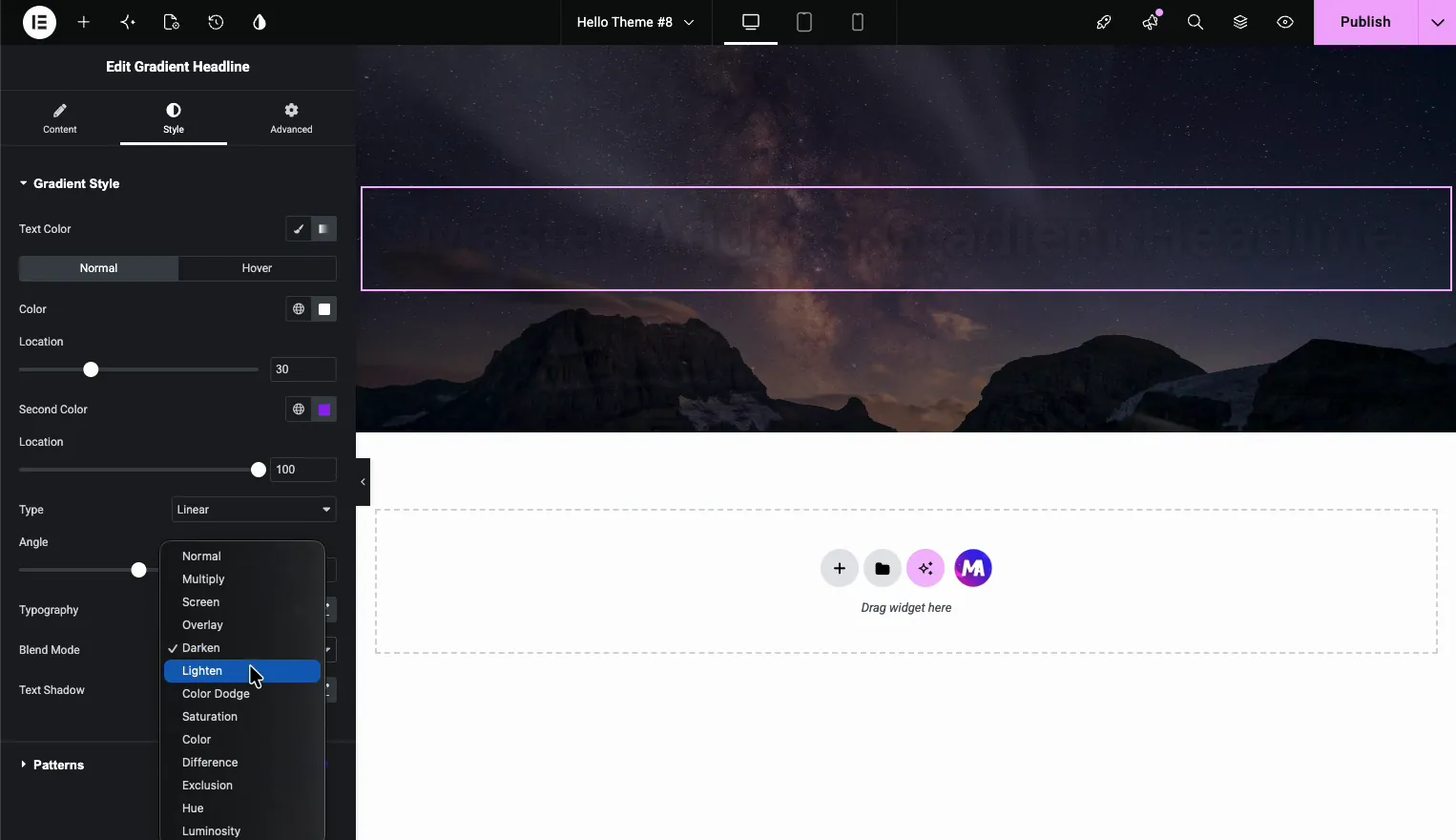The image size is (1456, 840).
Task: Choose Darken blend mode
Action: click(242, 648)
